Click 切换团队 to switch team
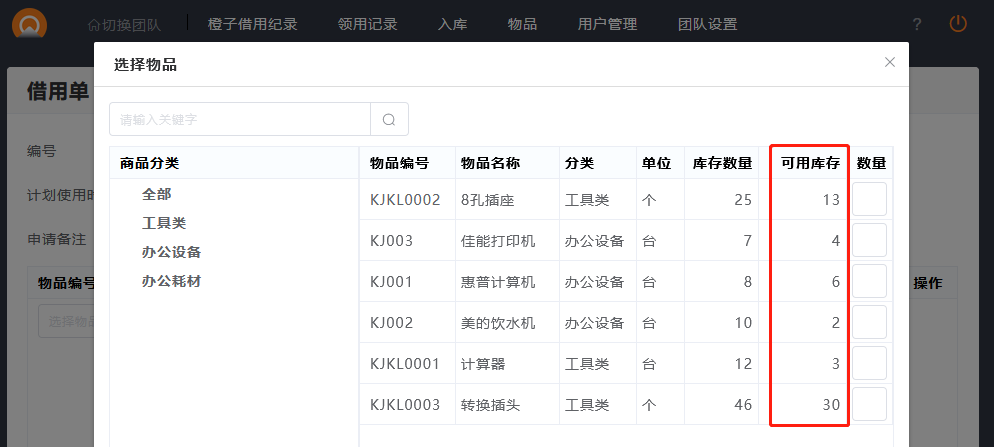This screenshot has height=447, width=994. coord(124,24)
